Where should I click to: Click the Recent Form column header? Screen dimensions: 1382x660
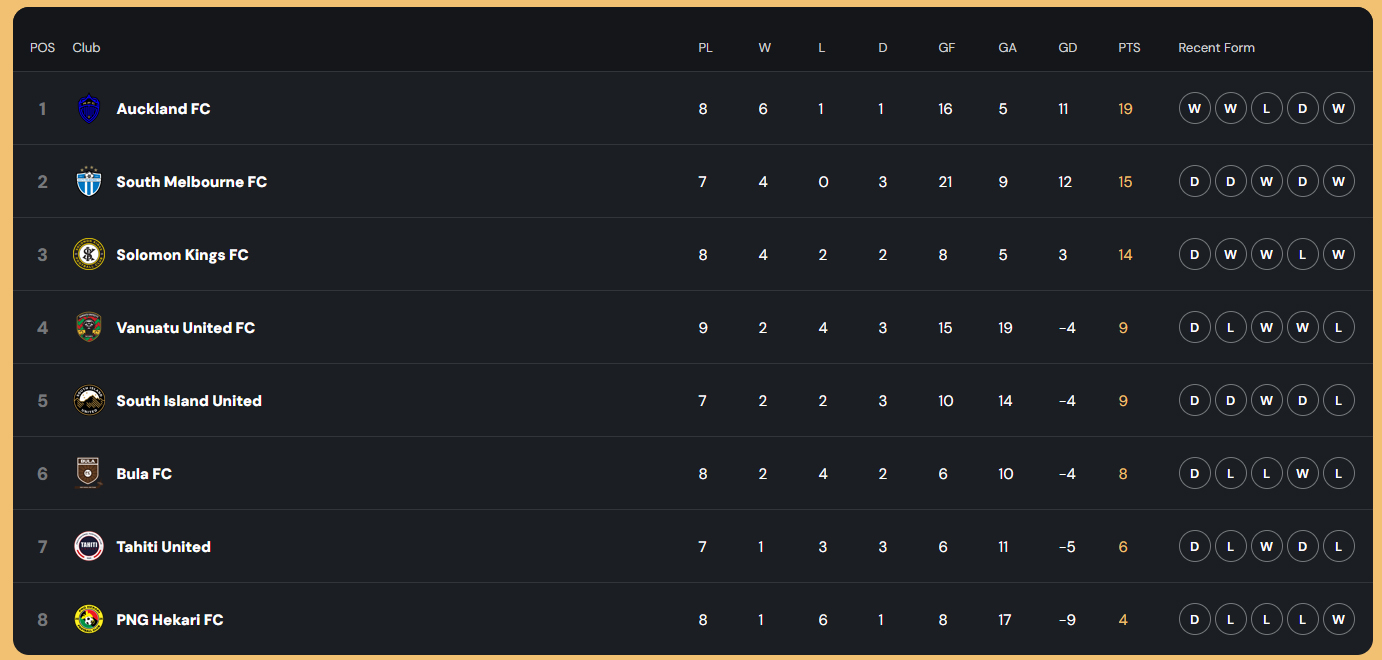pyautogui.click(x=1216, y=48)
